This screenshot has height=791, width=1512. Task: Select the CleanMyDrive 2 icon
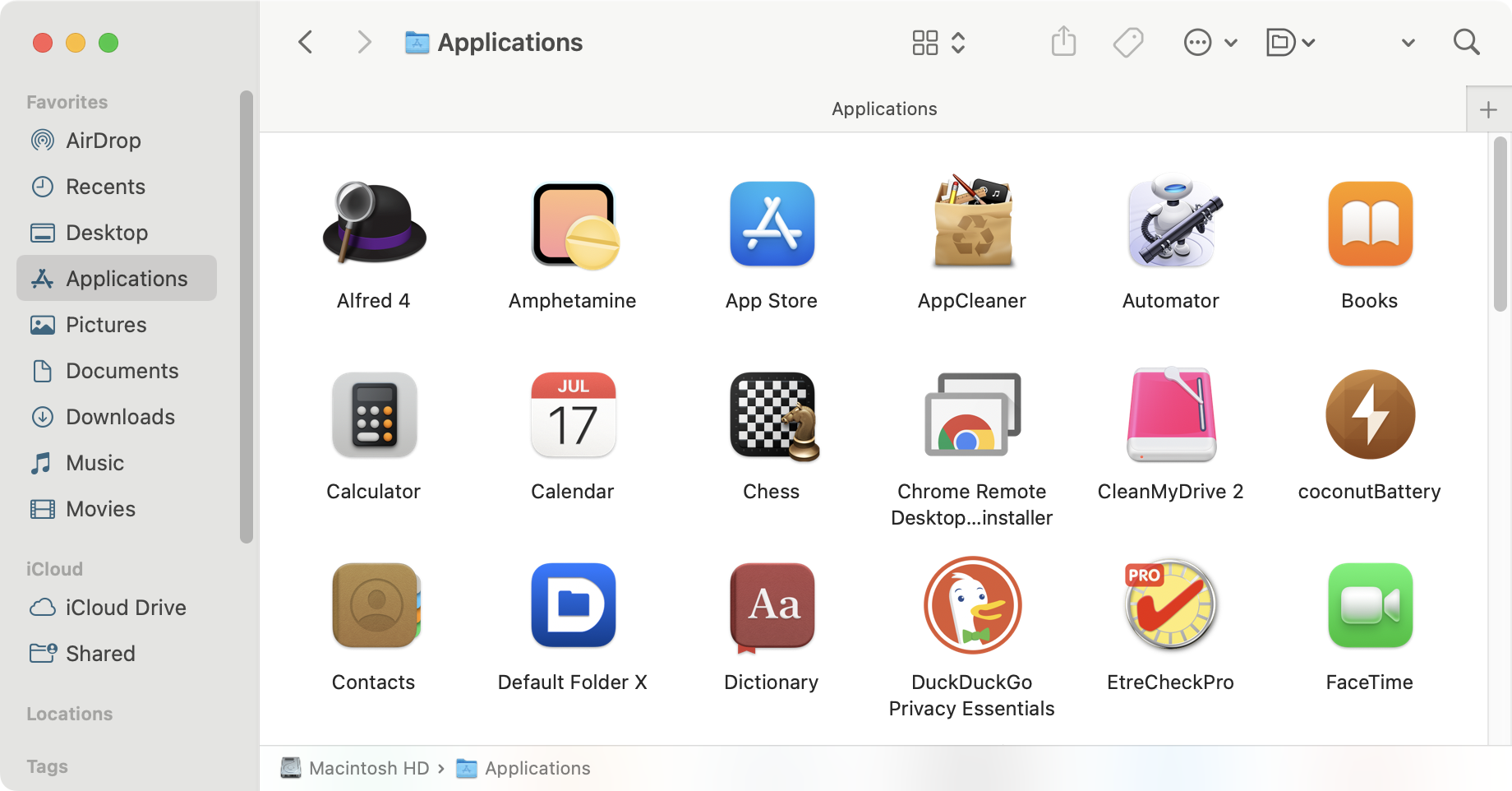[x=1171, y=414]
